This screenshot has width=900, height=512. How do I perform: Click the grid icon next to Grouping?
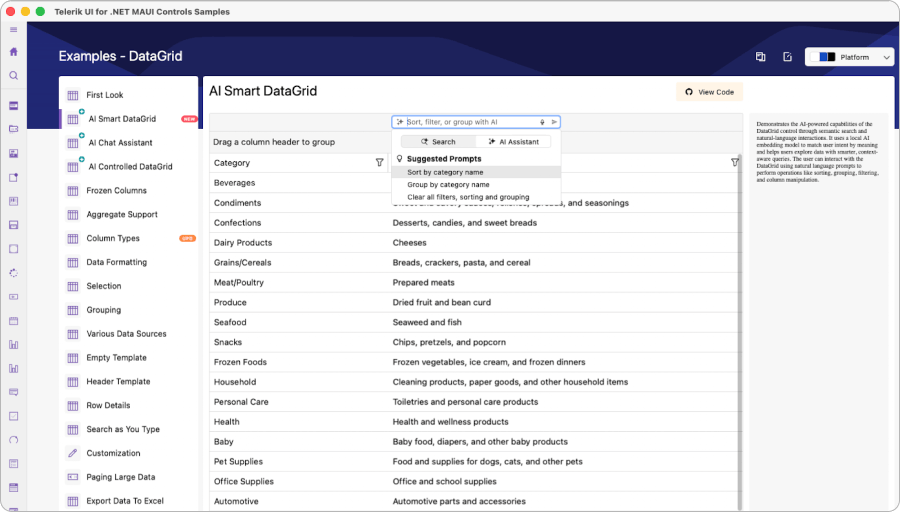pyautogui.click(x=73, y=310)
